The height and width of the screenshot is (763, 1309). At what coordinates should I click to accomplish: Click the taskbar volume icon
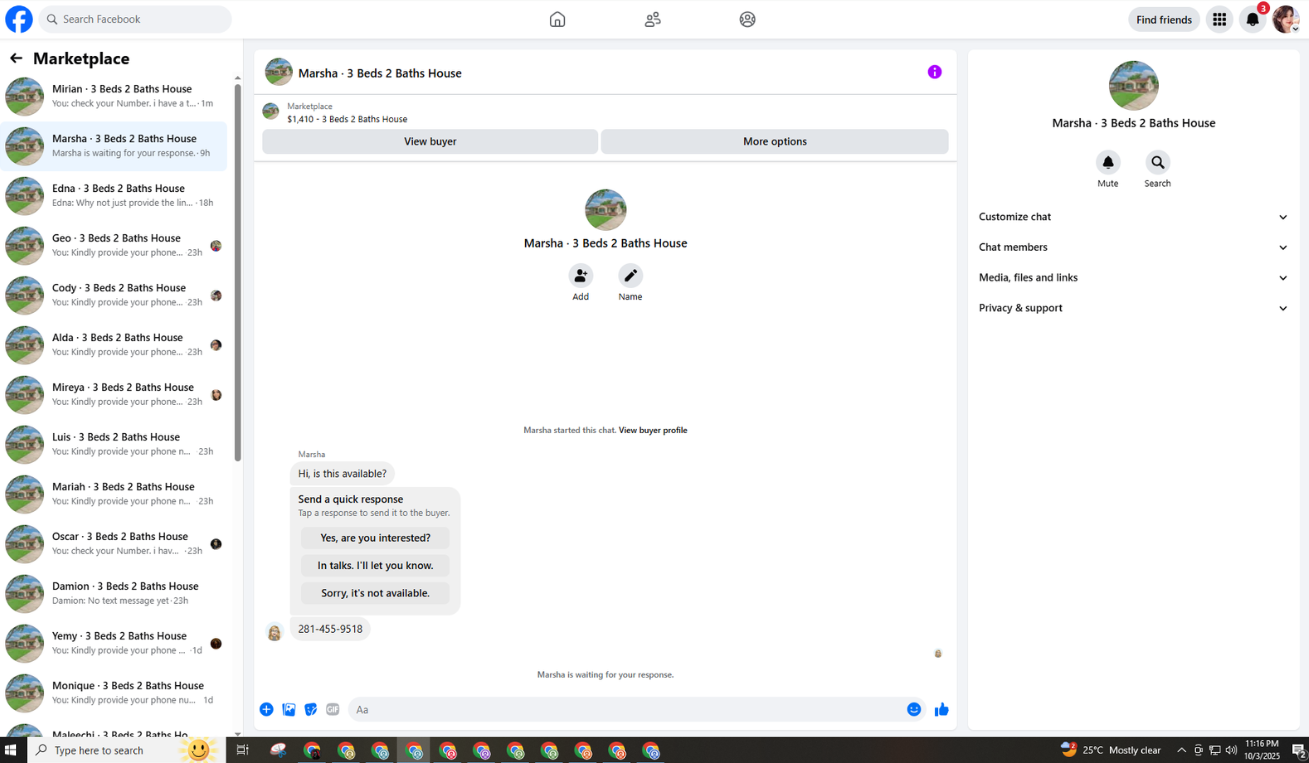[x=1231, y=750]
